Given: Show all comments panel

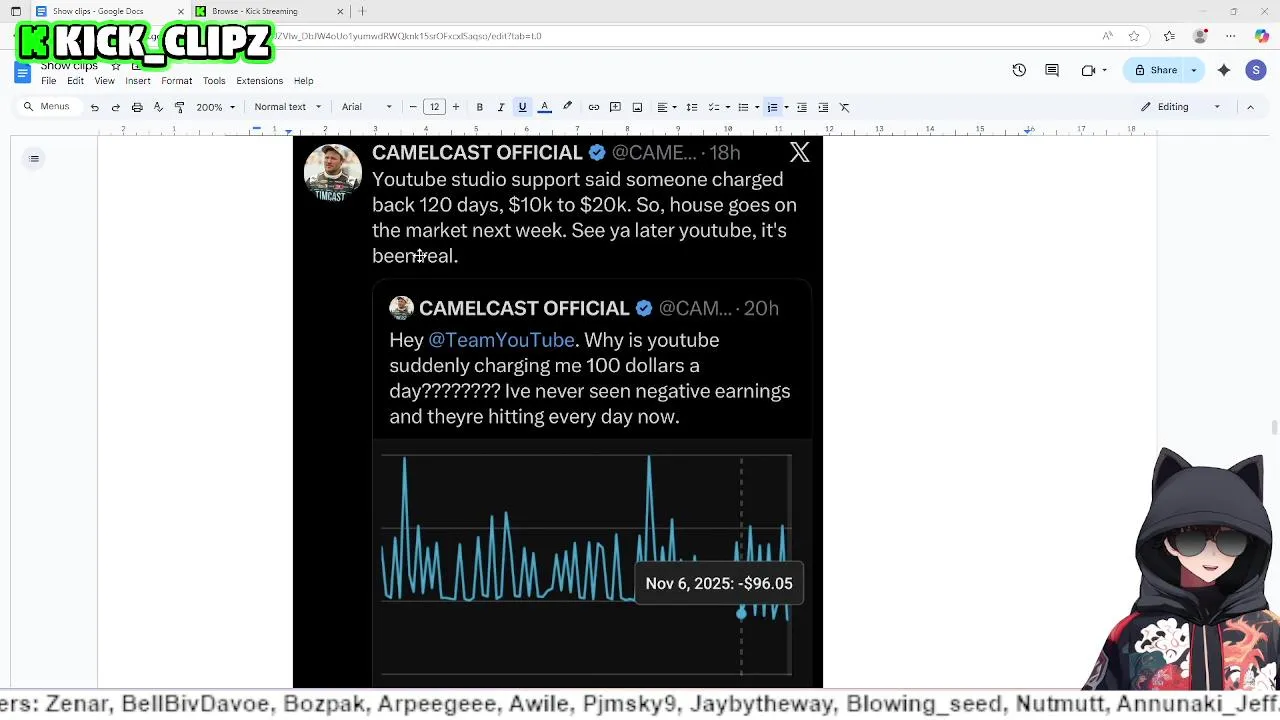Looking at the screenshot, I should click(1052, 70).
